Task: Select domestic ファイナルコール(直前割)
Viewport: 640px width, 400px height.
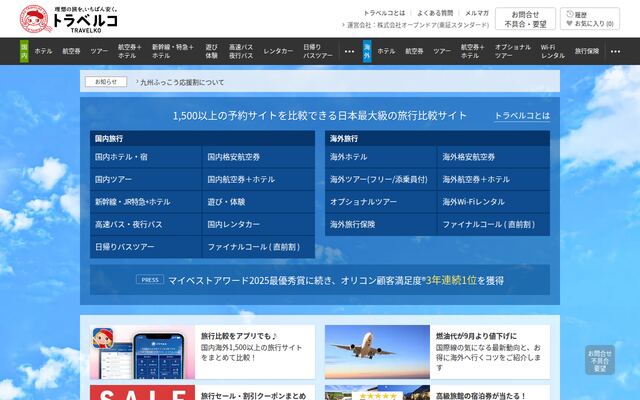Action: pos(259,247)
